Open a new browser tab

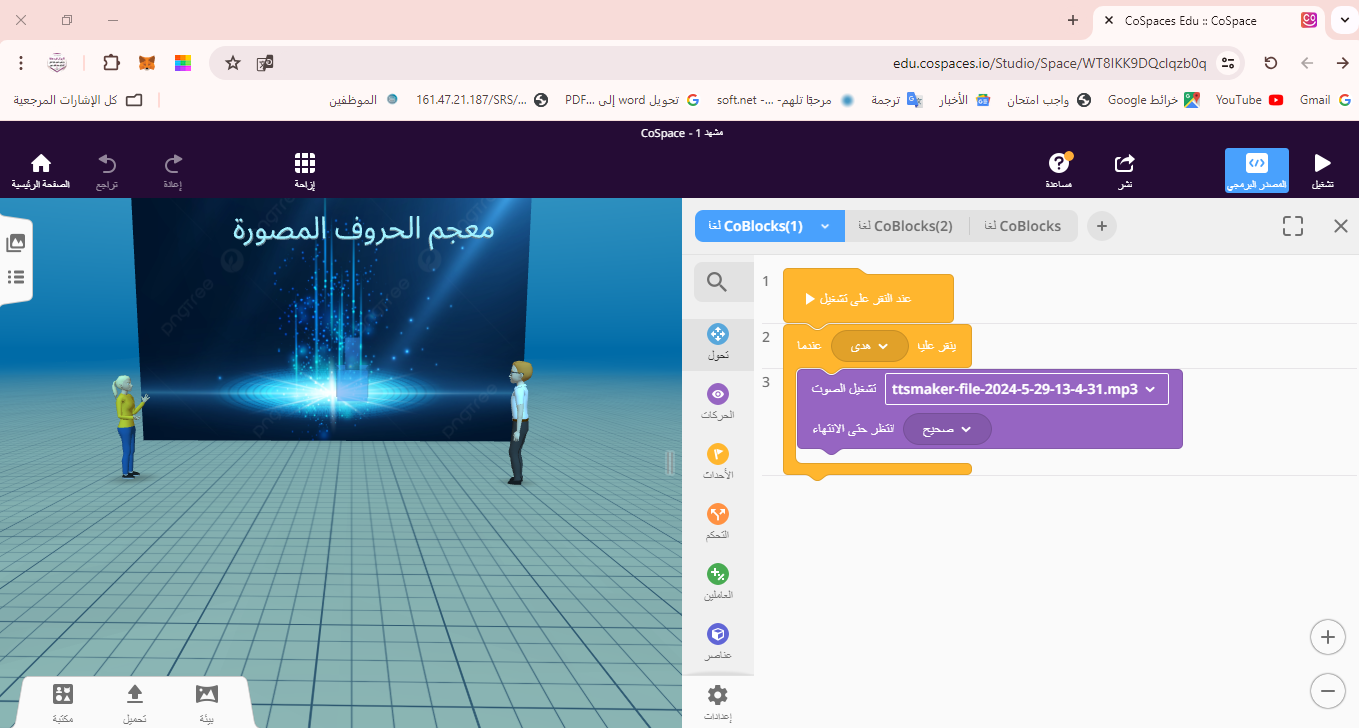(1073, 20)
